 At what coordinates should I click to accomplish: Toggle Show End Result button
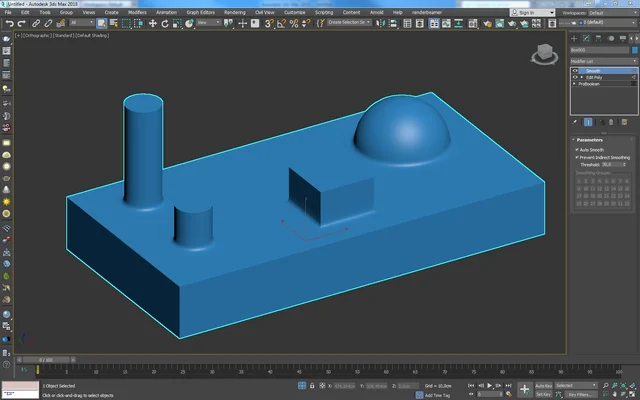point(588,122)
